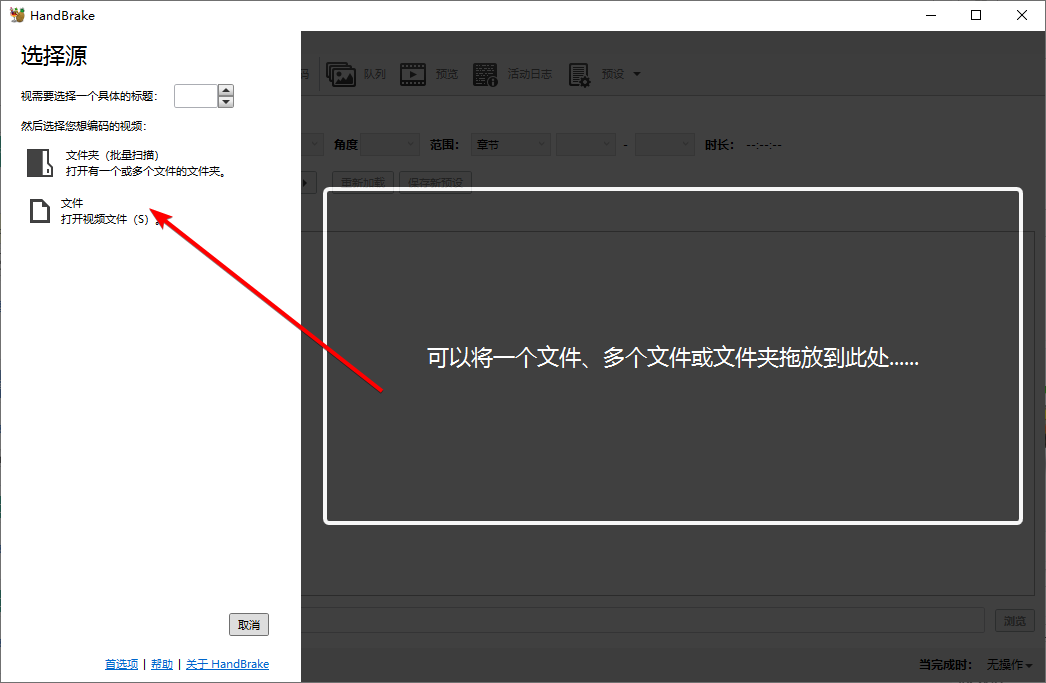
Task: Click the 预设 (Presets) gear-document icon
Action: 579,73
